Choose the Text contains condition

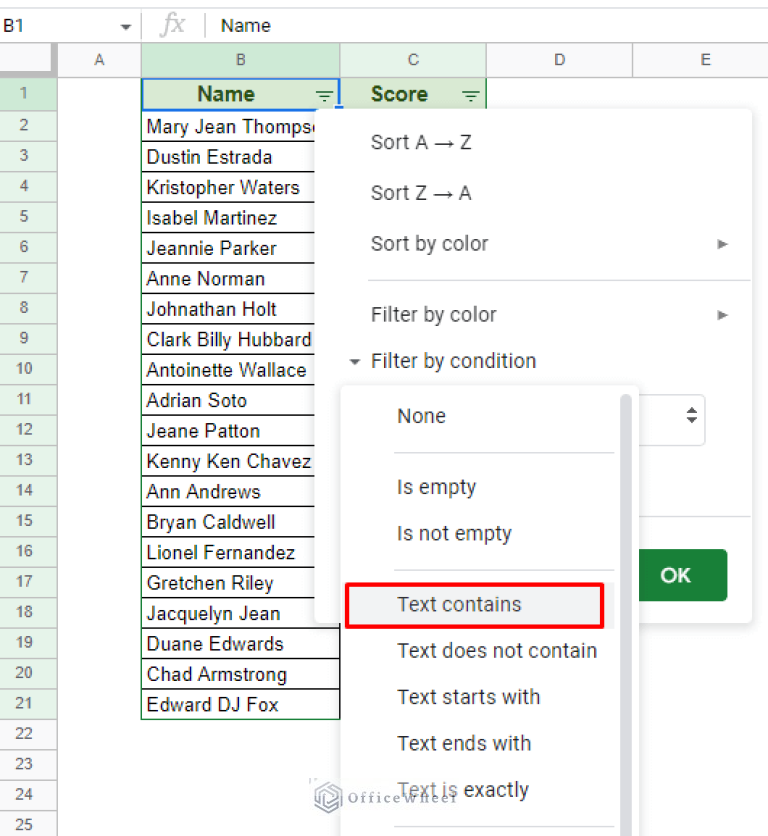pyautogui.click(x=459, y=604)
